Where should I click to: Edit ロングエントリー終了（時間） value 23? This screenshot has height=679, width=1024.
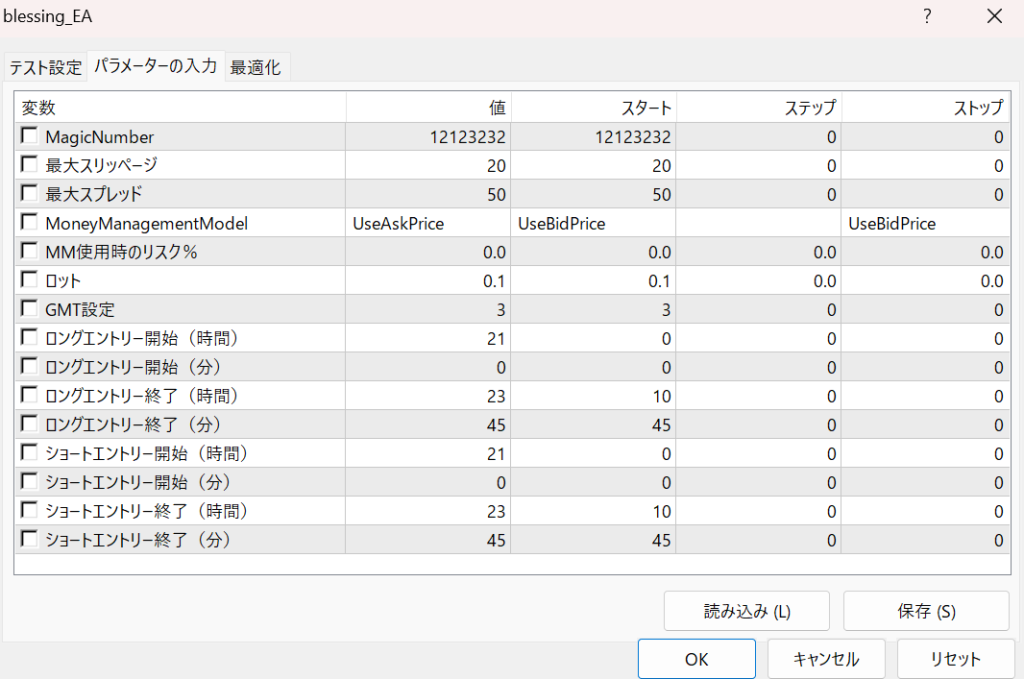[428, 396]
